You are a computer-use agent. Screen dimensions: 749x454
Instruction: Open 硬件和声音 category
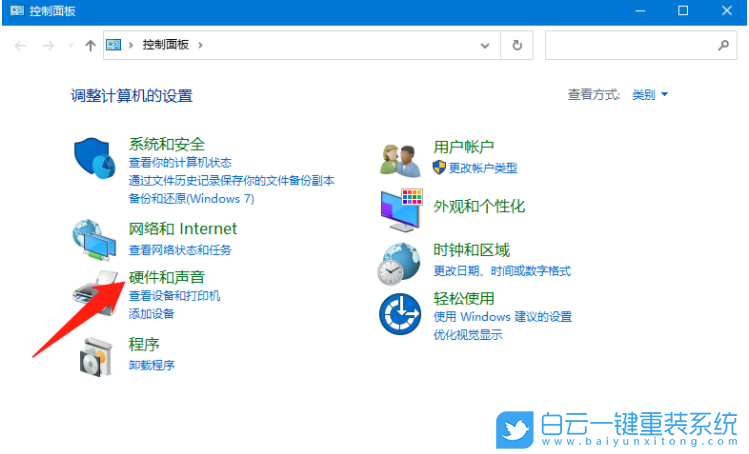tap(167, 277)
